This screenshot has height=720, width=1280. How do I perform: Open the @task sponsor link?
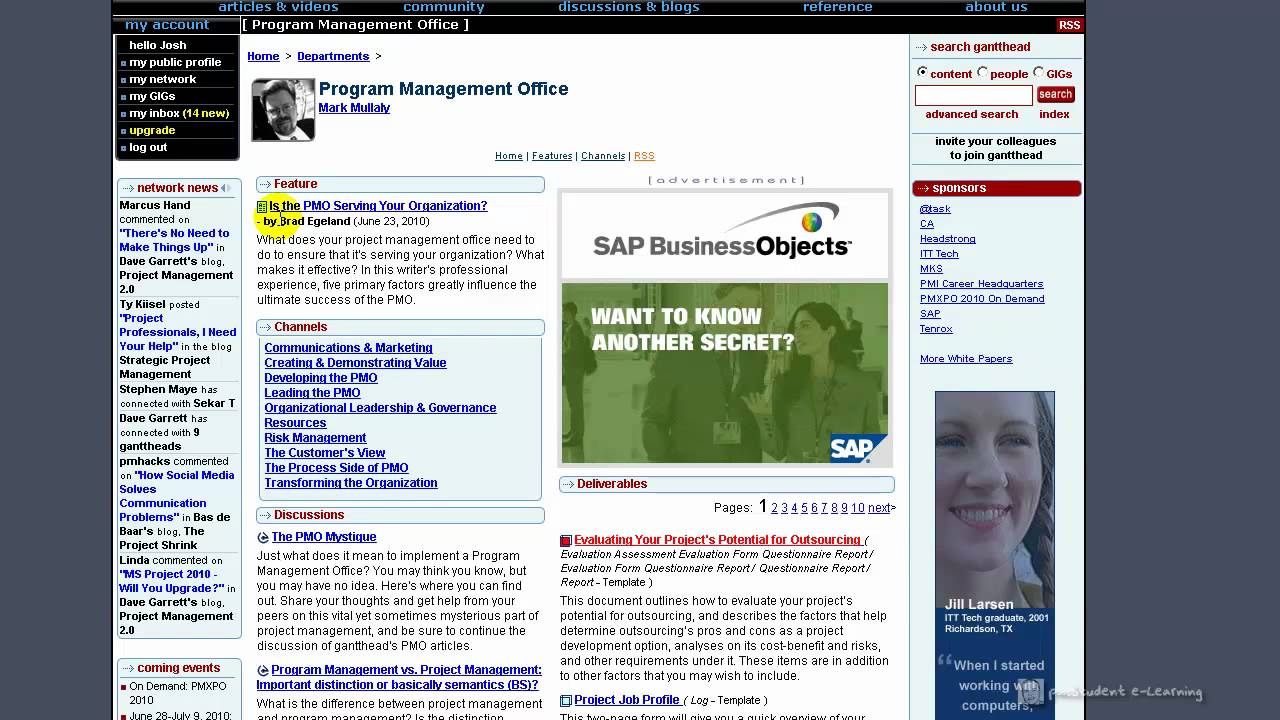935,209
